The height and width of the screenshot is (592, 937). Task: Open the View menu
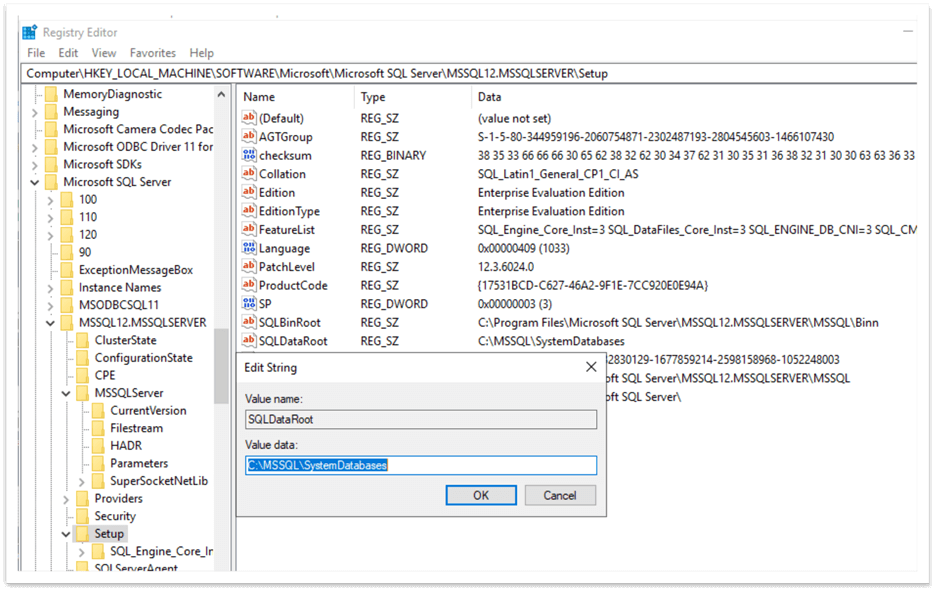(x=103, y=53)
